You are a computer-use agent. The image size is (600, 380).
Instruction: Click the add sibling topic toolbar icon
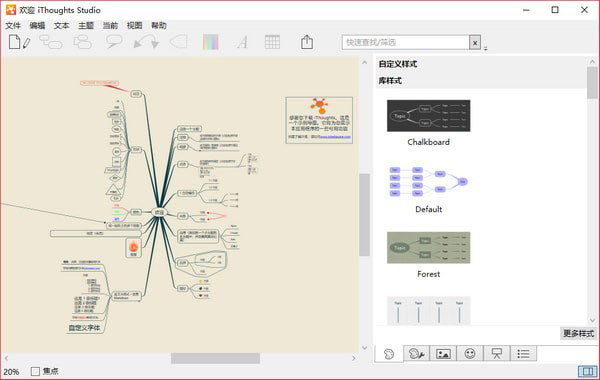point(51,42)
